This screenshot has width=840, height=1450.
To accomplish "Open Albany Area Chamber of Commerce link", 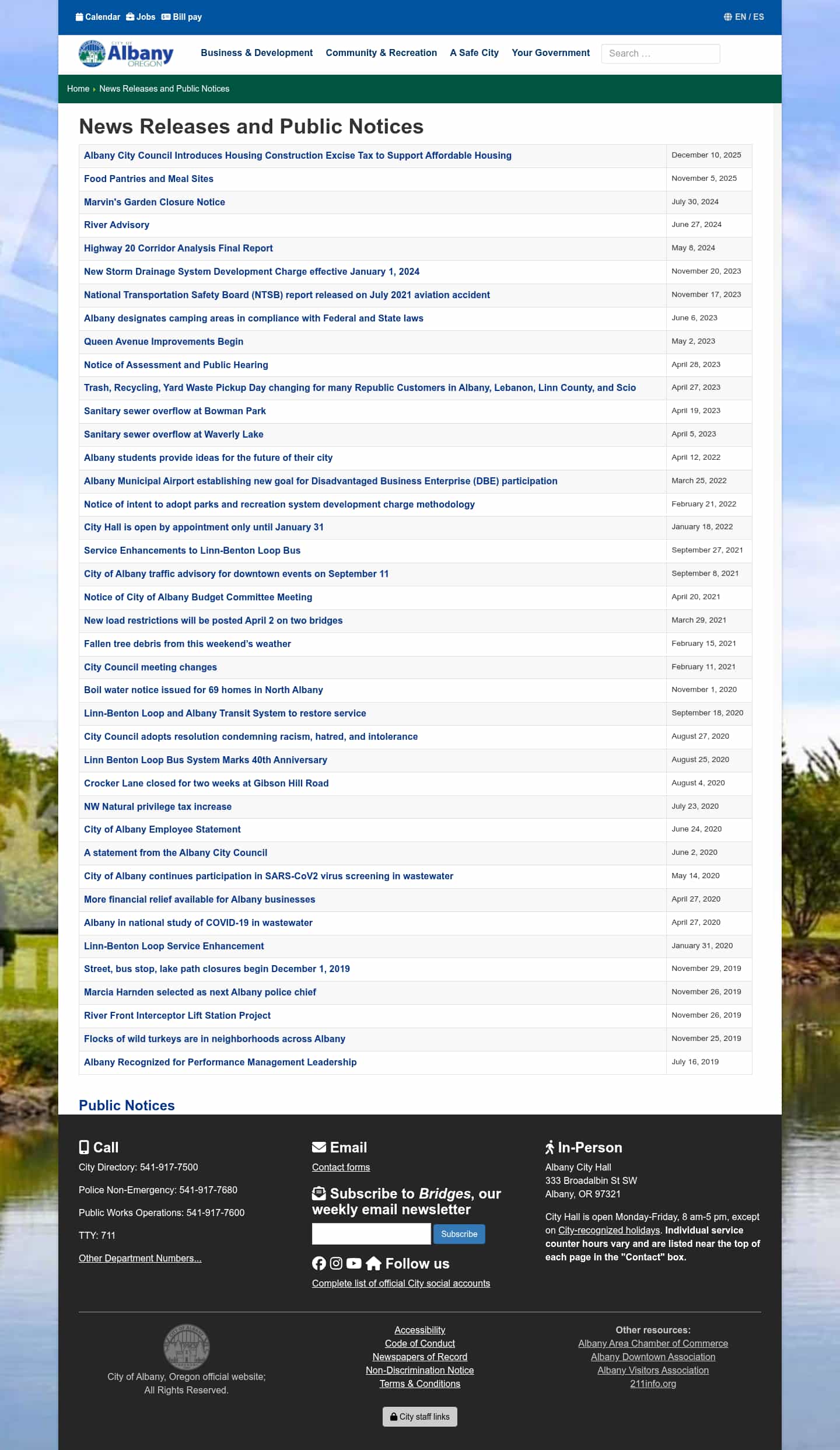I will [x=653, y=1343].
